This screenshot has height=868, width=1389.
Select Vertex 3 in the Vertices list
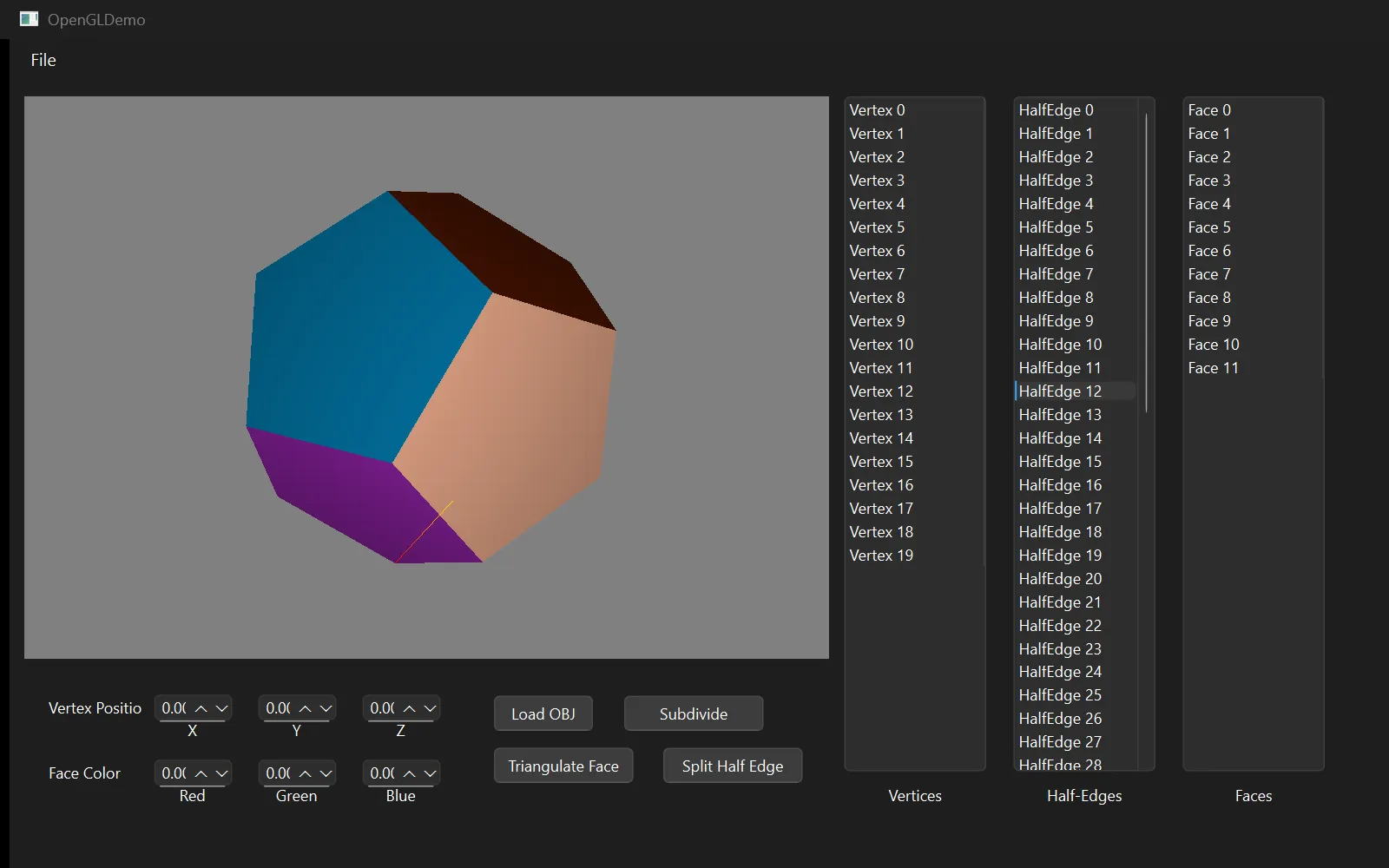coord(914,181)
